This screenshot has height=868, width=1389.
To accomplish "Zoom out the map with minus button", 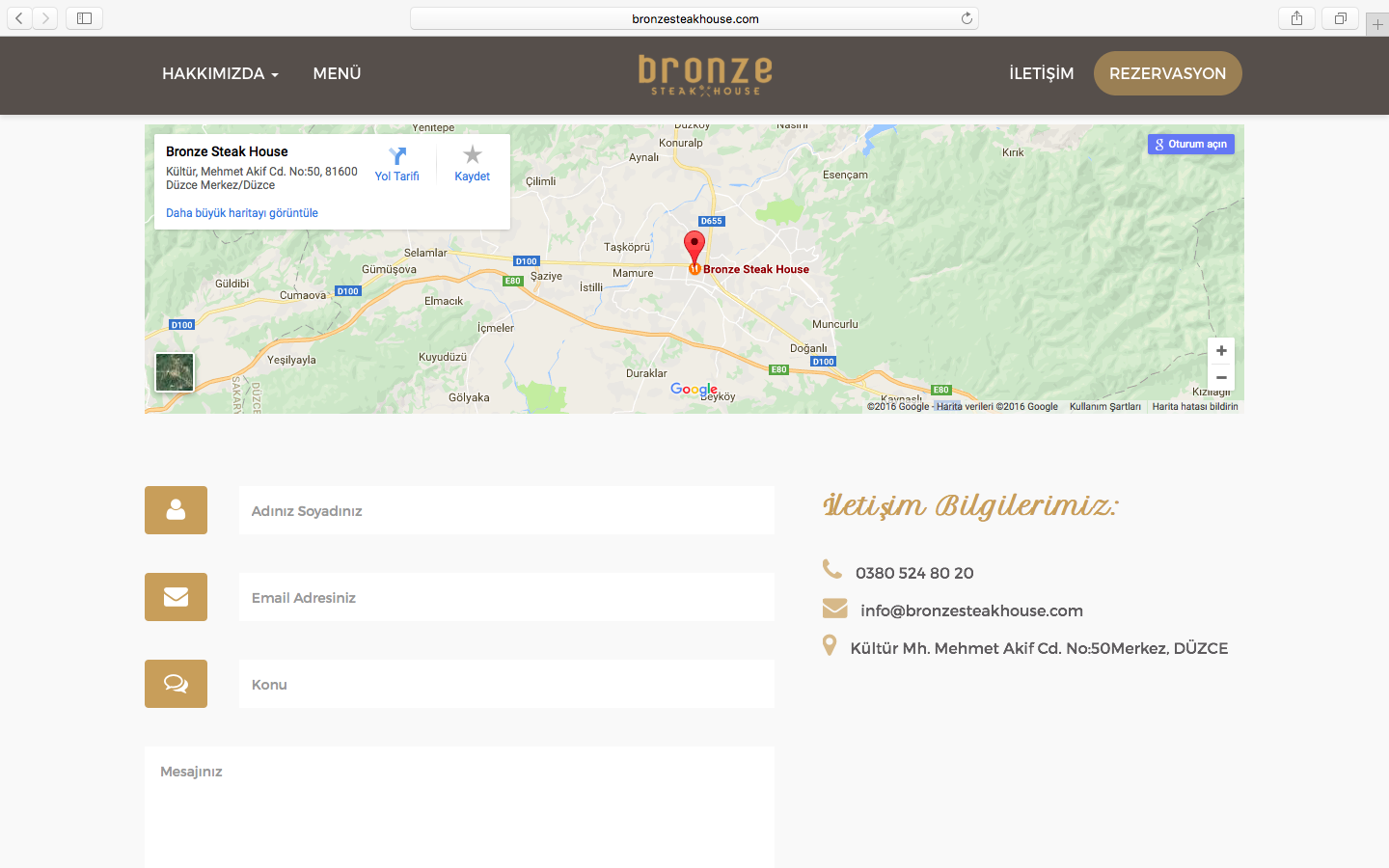I will coord(1221,378).
